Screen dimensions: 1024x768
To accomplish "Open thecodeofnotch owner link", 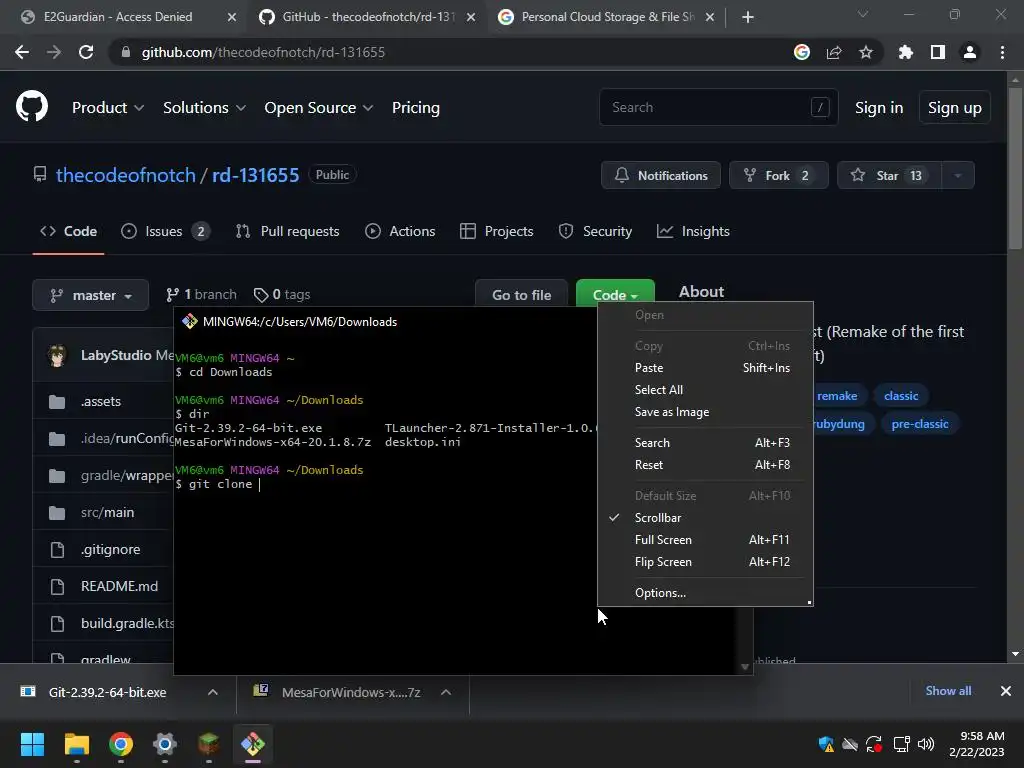I will (125, 175).
